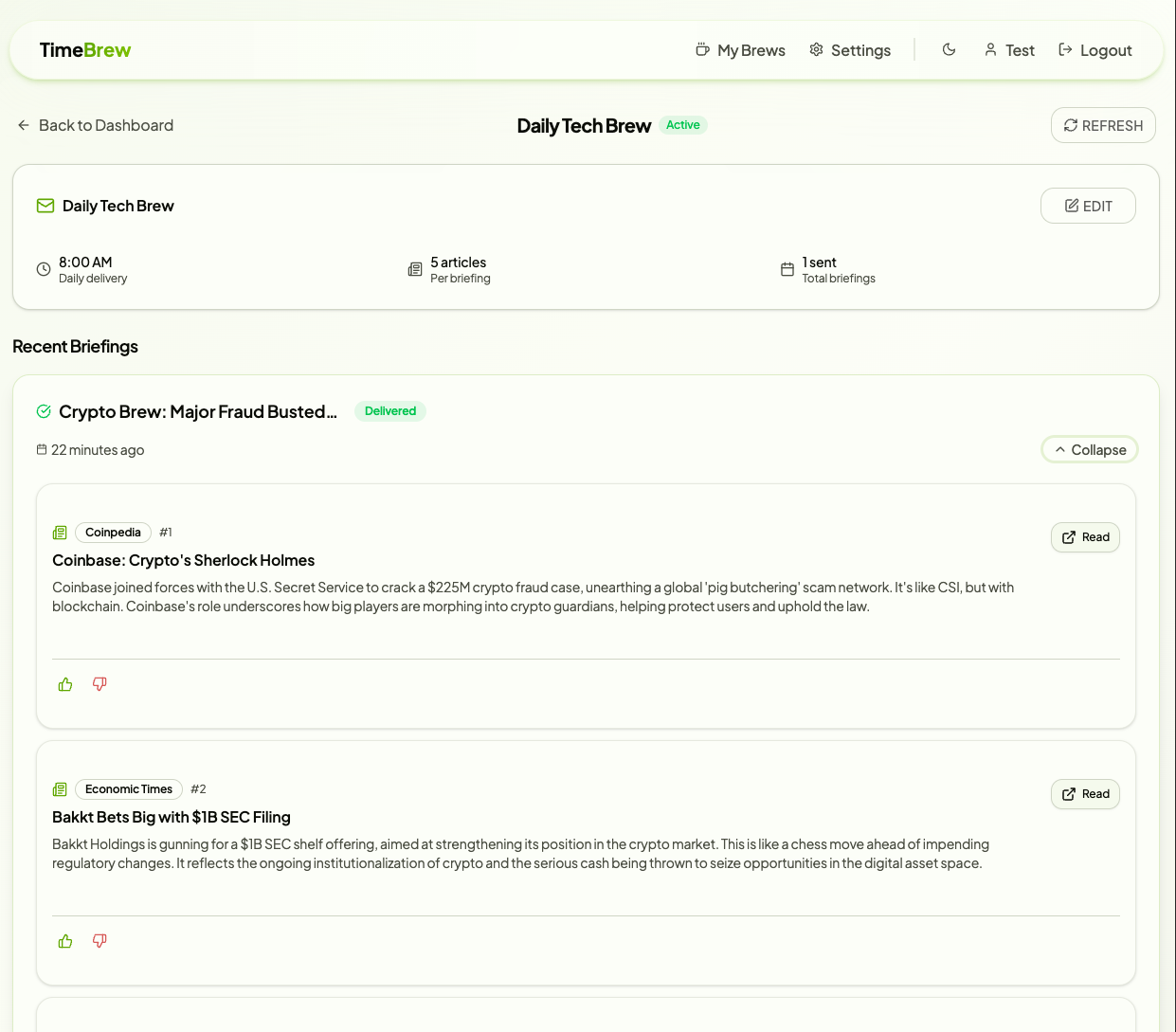Click the Bakkt Bets Big headline
Image resolution: width=1176 pixels, height=1032 pixels.
pos(172,817)
